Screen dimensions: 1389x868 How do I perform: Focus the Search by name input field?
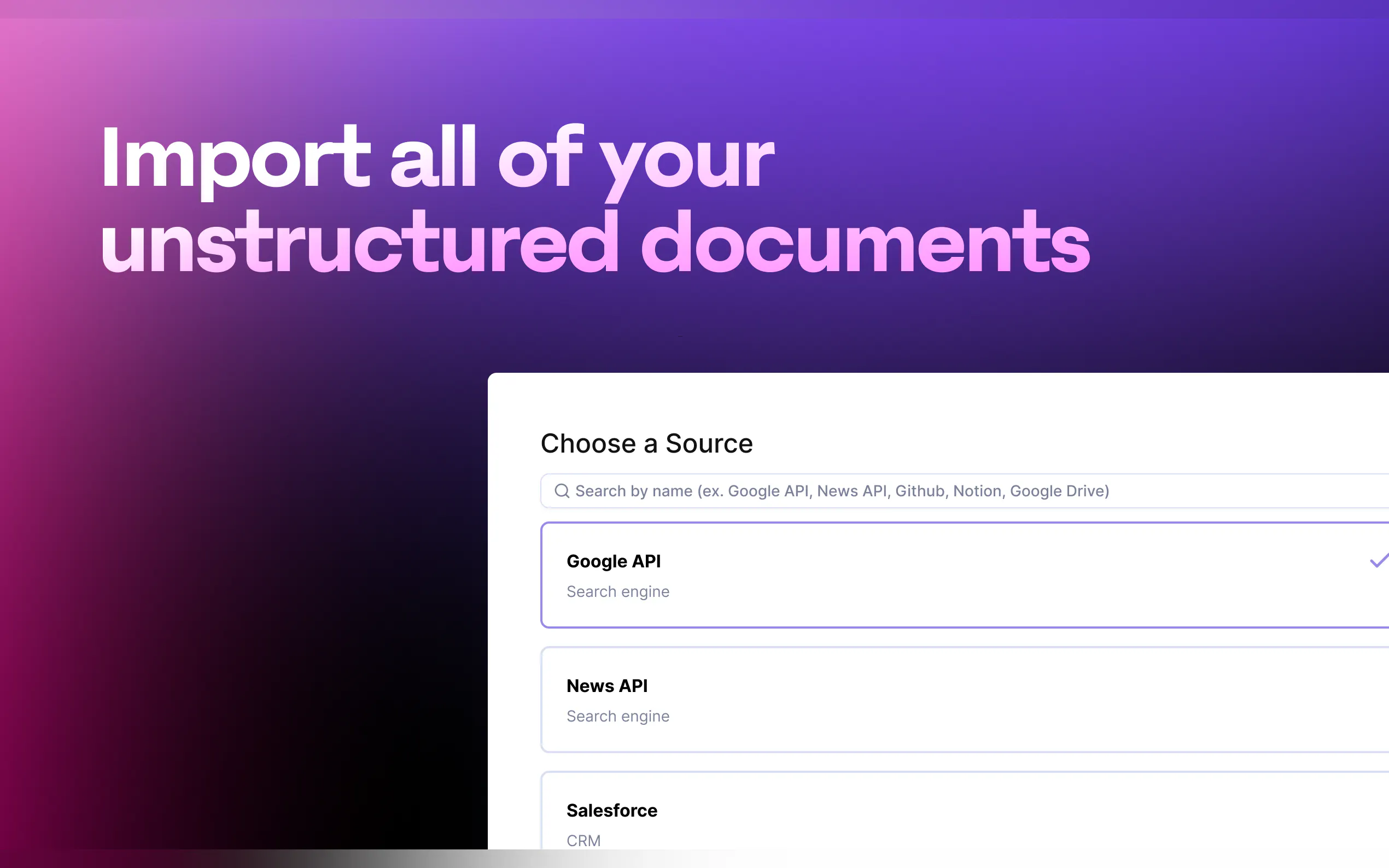[919, 491]
